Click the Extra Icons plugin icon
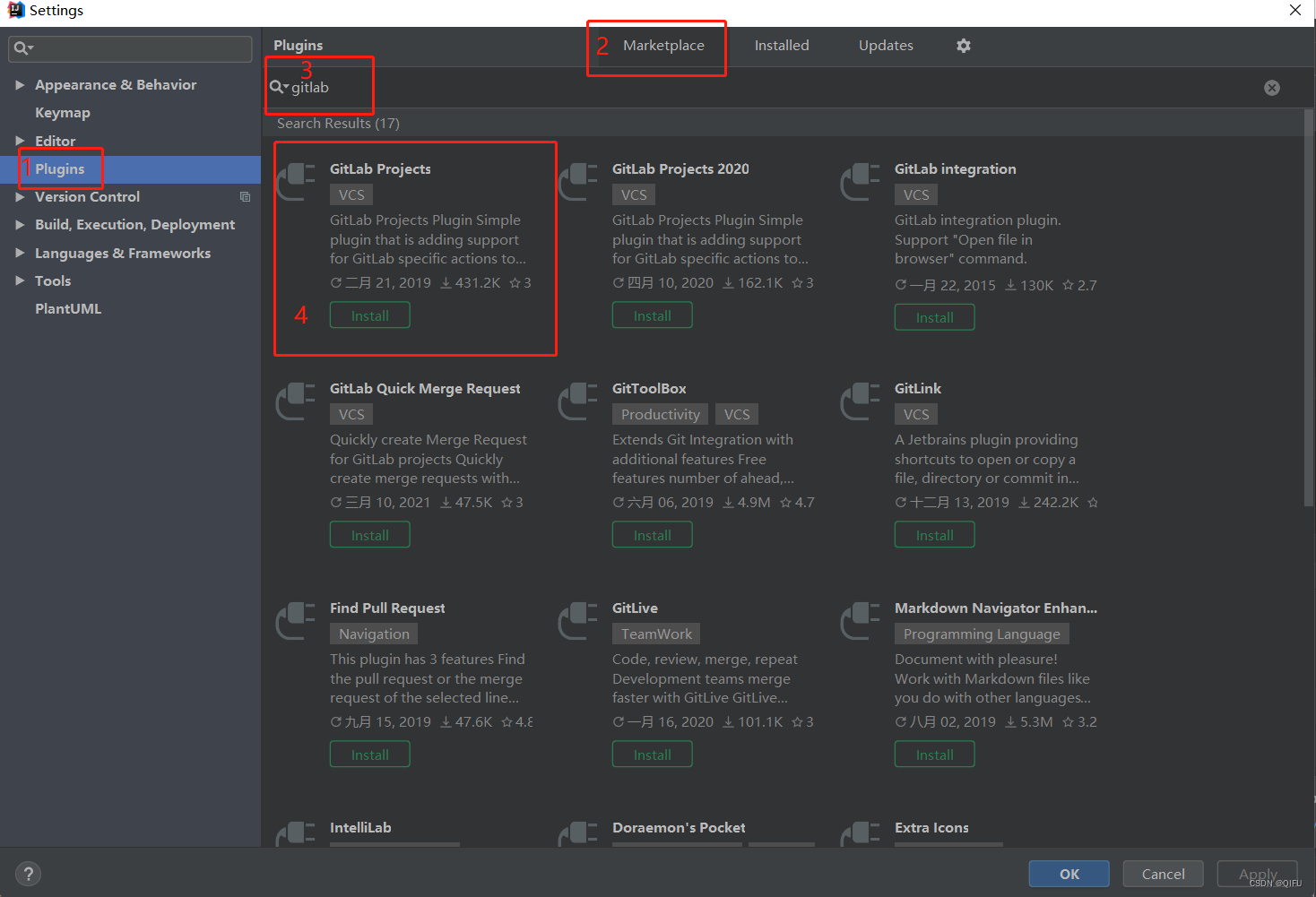The width and height of the screenshot is (1316, 897). coord(861,833)
